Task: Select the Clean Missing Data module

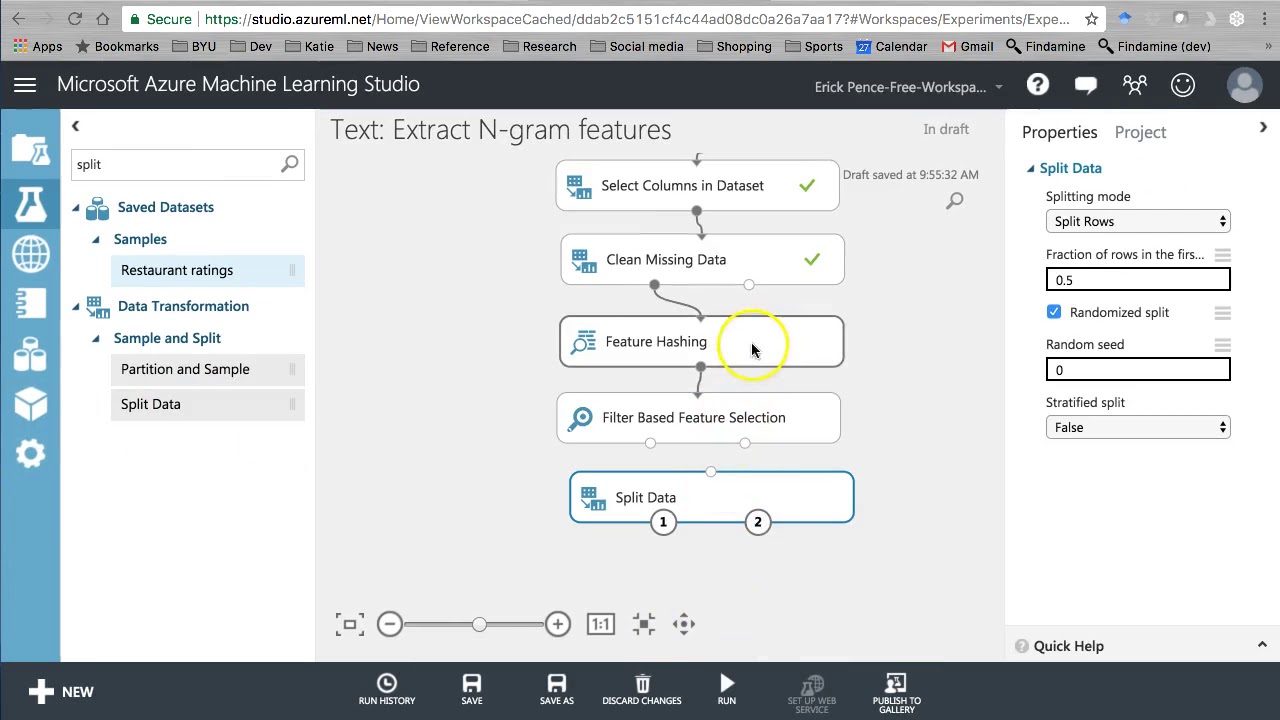Action: pyautogui.click(x=702, y=260)
